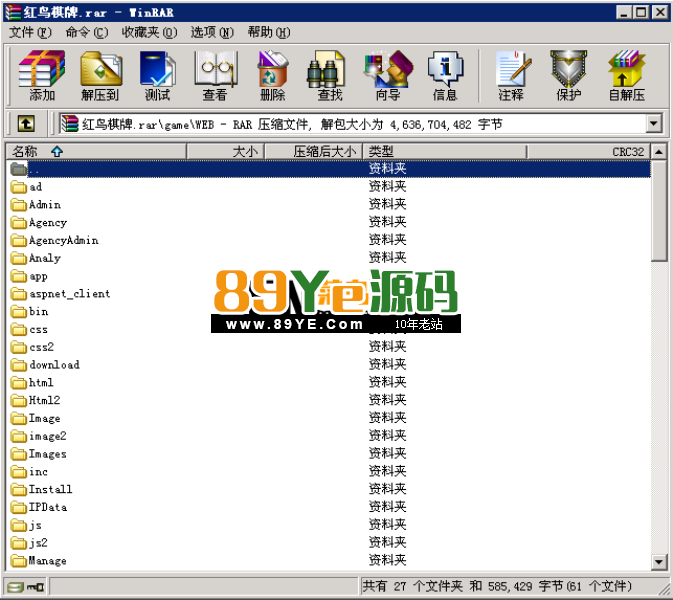The width and height of the screenshot is (673, 600).
Task: Select the download folder name
Action: [54, 365]
